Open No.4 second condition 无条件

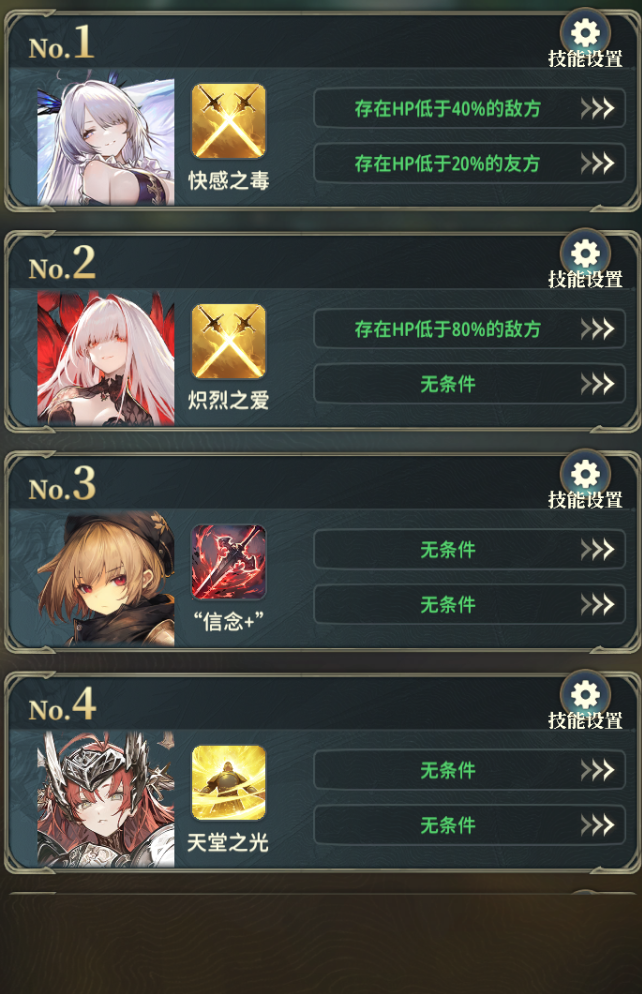470,825
